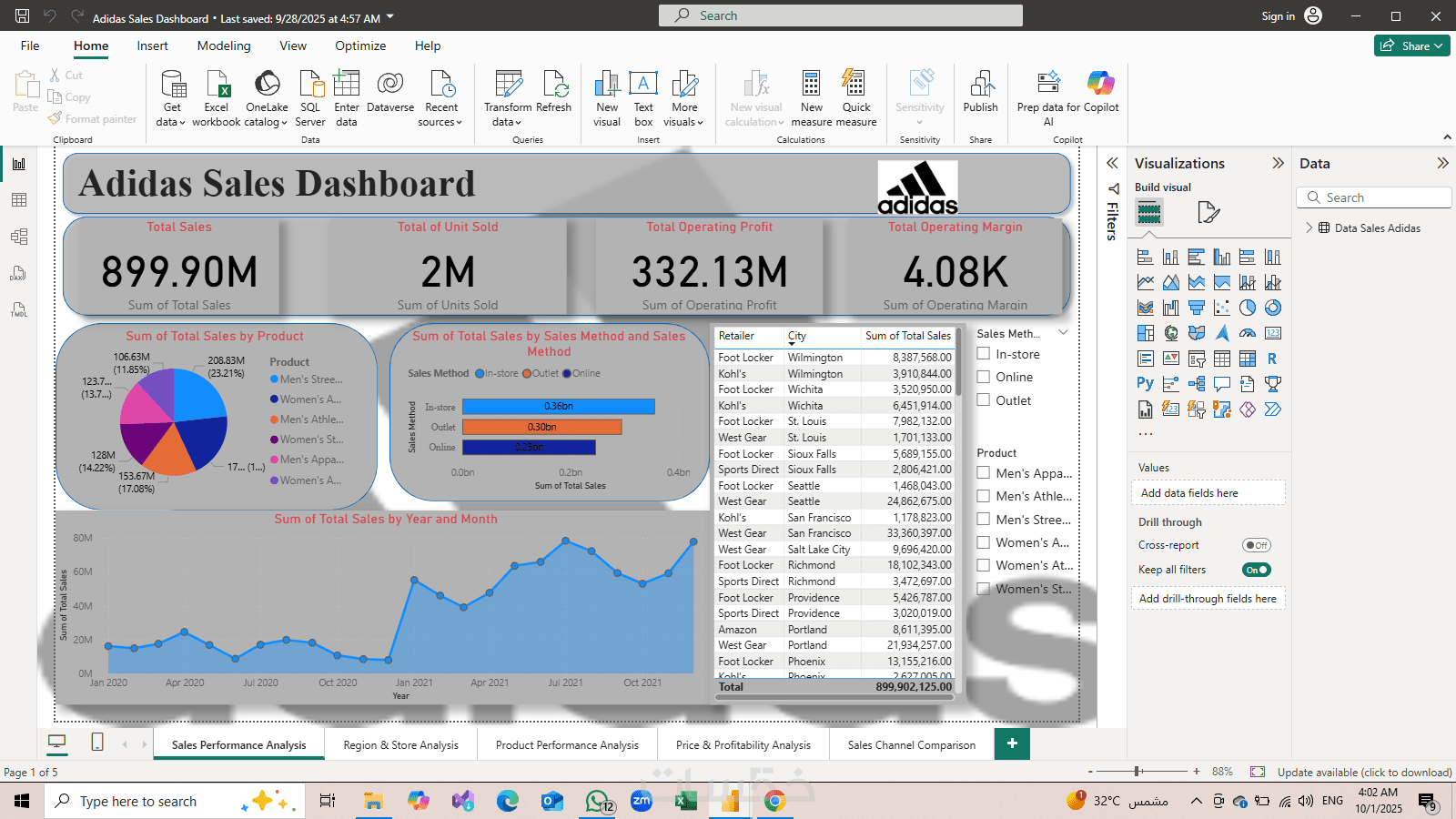Click the Add data fields here well
This screenshot has width=1456, height=819.
click(x=1208, y=492)
